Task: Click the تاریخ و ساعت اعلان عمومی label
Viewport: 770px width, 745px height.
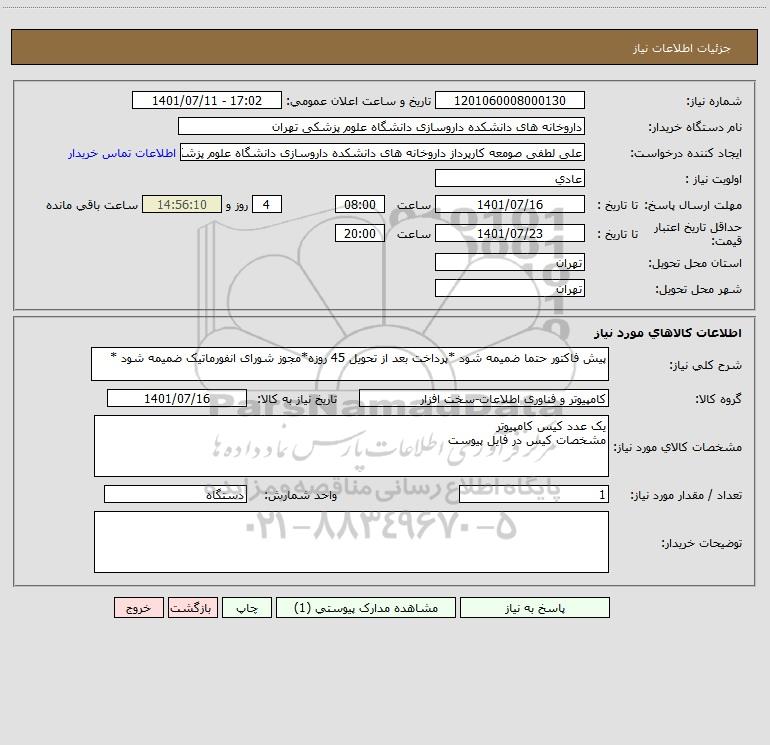Action: pos(359,101)
